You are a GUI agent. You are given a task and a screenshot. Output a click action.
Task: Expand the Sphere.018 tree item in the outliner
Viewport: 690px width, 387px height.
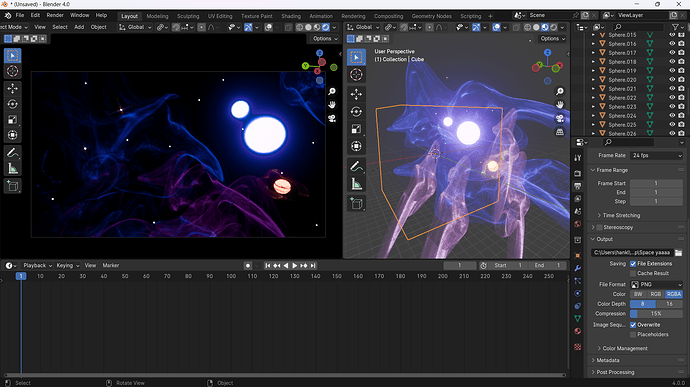click(593, 62)
